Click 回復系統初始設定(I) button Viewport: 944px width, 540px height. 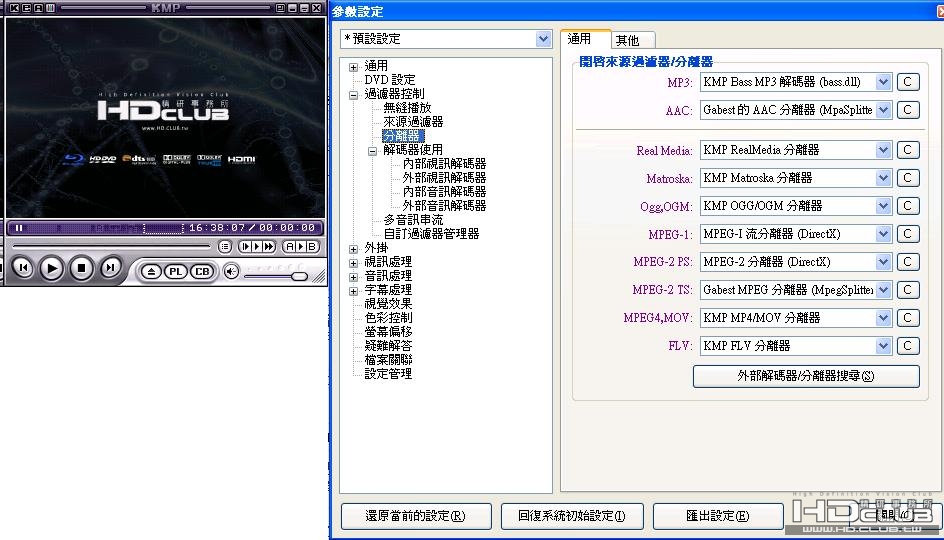tap(572, 516)
